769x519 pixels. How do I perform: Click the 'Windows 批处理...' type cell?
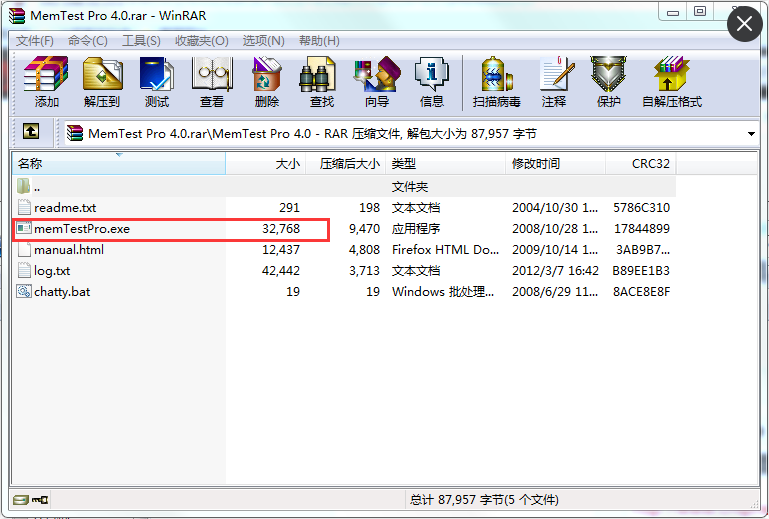(x=443, y=292)
